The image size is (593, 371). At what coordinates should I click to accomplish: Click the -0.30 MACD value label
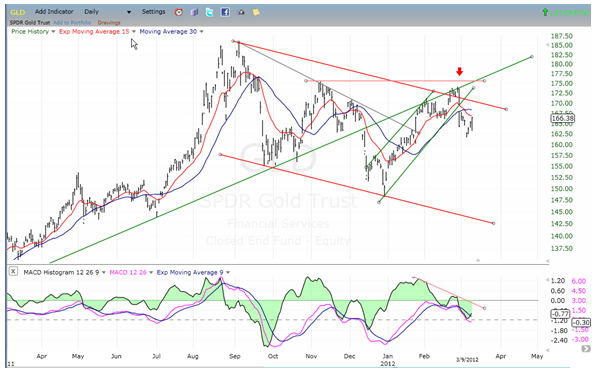[x=581, y=323]
